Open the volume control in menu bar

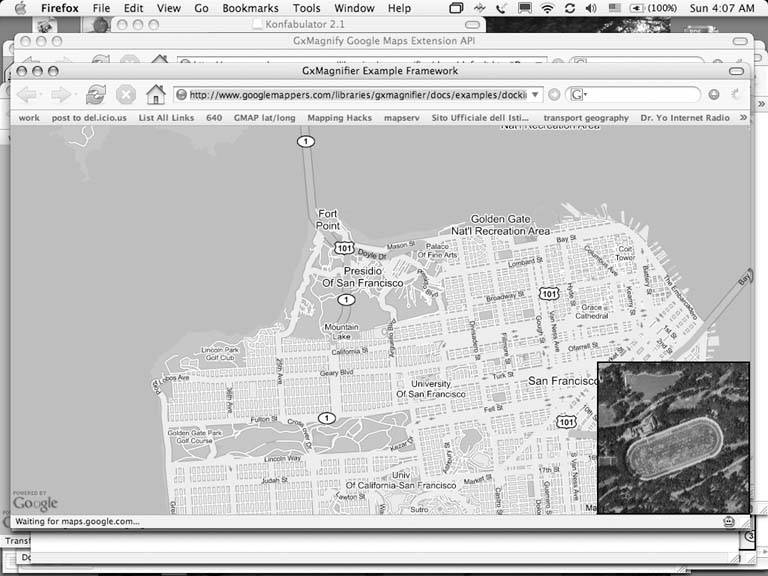590,8
